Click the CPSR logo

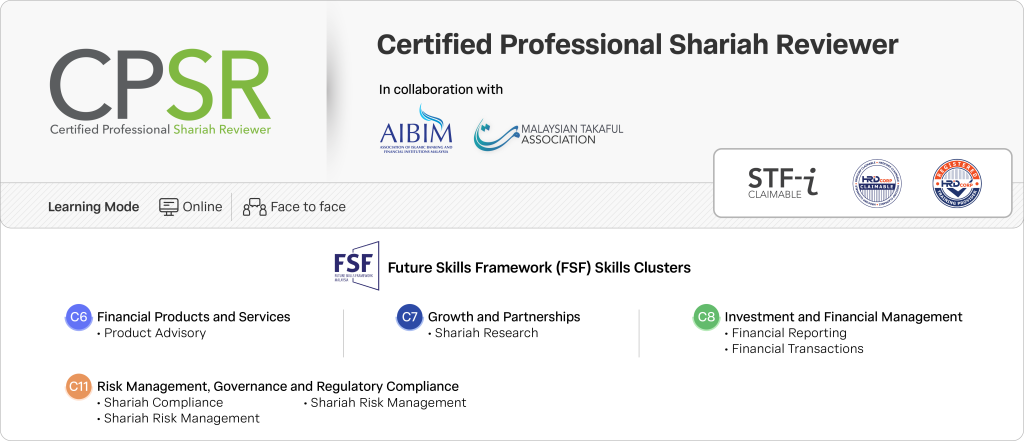pos(160,90)
